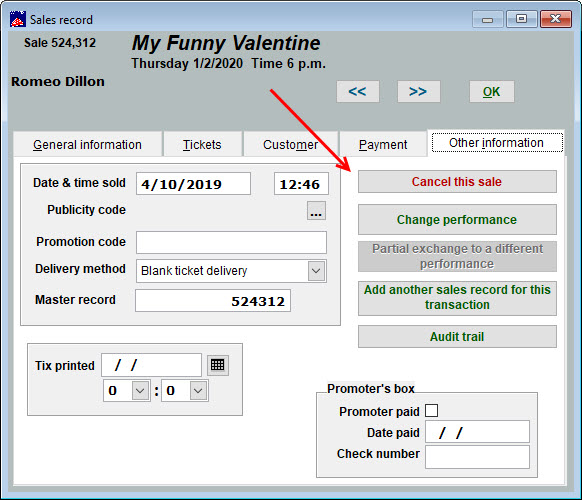Image resolution: width=582 pixels, height=500 pixels.
Task: Switch to the General information tab
Action: [88, 144]
